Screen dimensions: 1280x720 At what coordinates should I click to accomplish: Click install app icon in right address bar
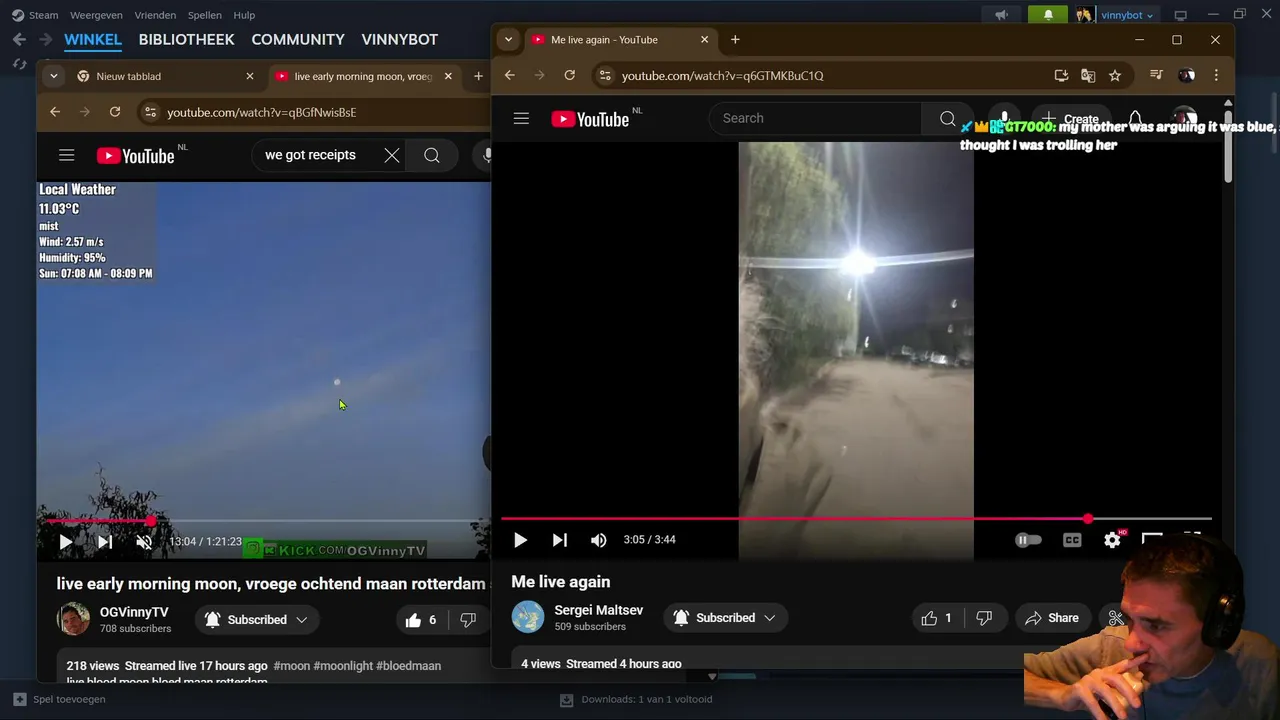[1061, 75]
